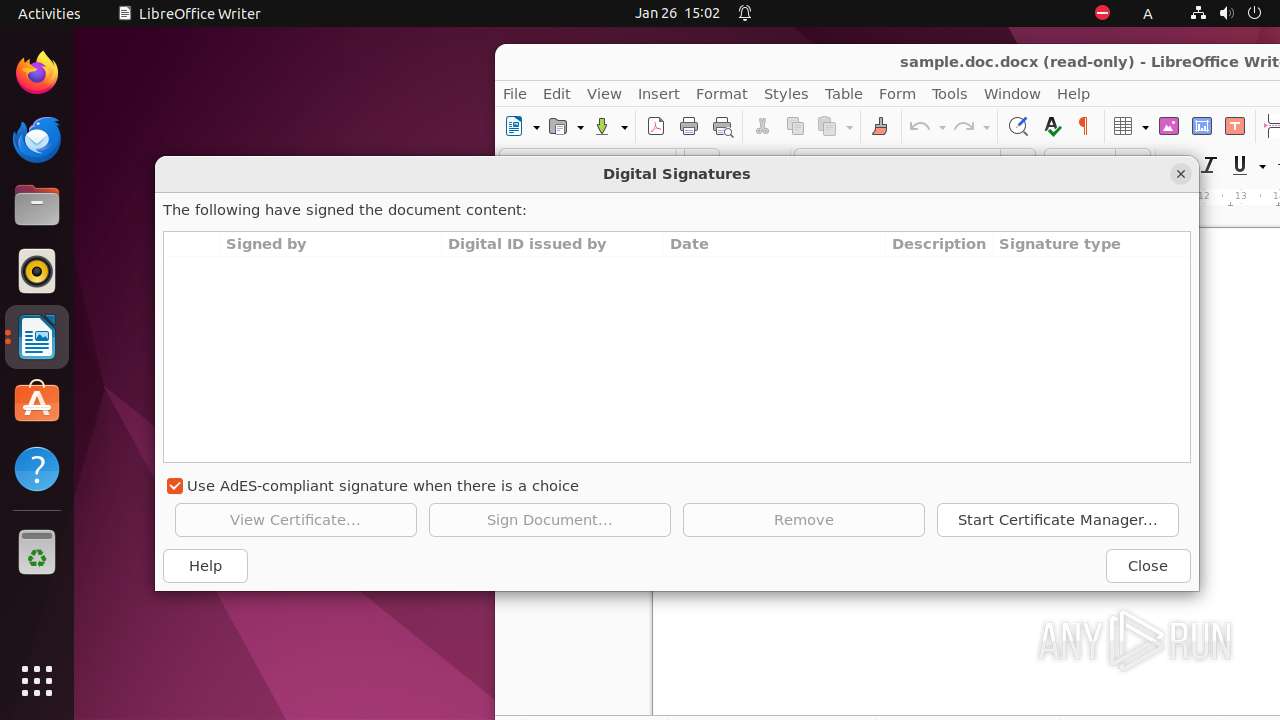Toggle Italic formatting button

(x=1209, y=165)
